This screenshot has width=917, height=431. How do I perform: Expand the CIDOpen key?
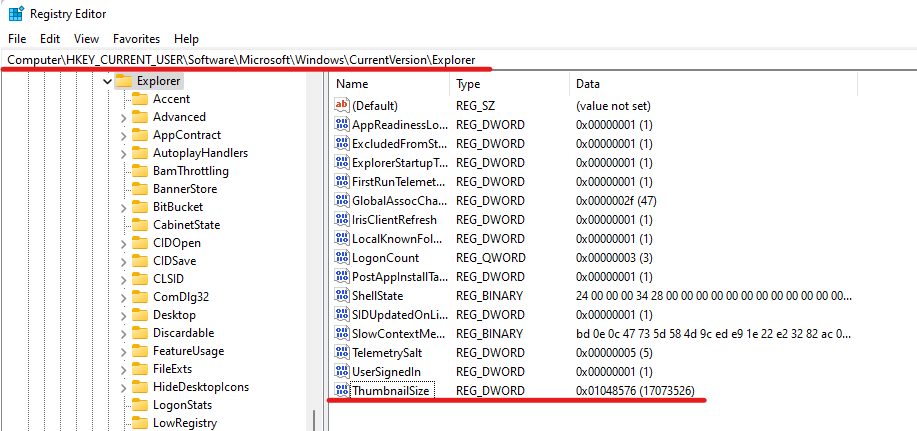[123, 244]
